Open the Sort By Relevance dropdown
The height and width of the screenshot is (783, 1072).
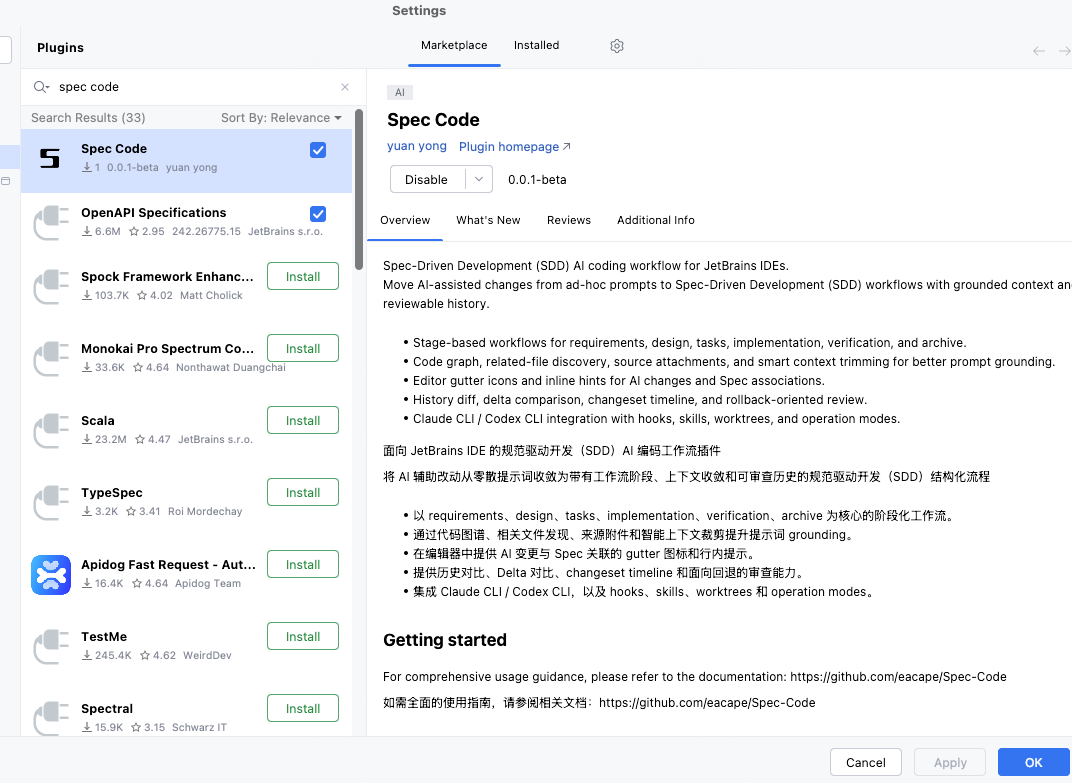[281, 118]
